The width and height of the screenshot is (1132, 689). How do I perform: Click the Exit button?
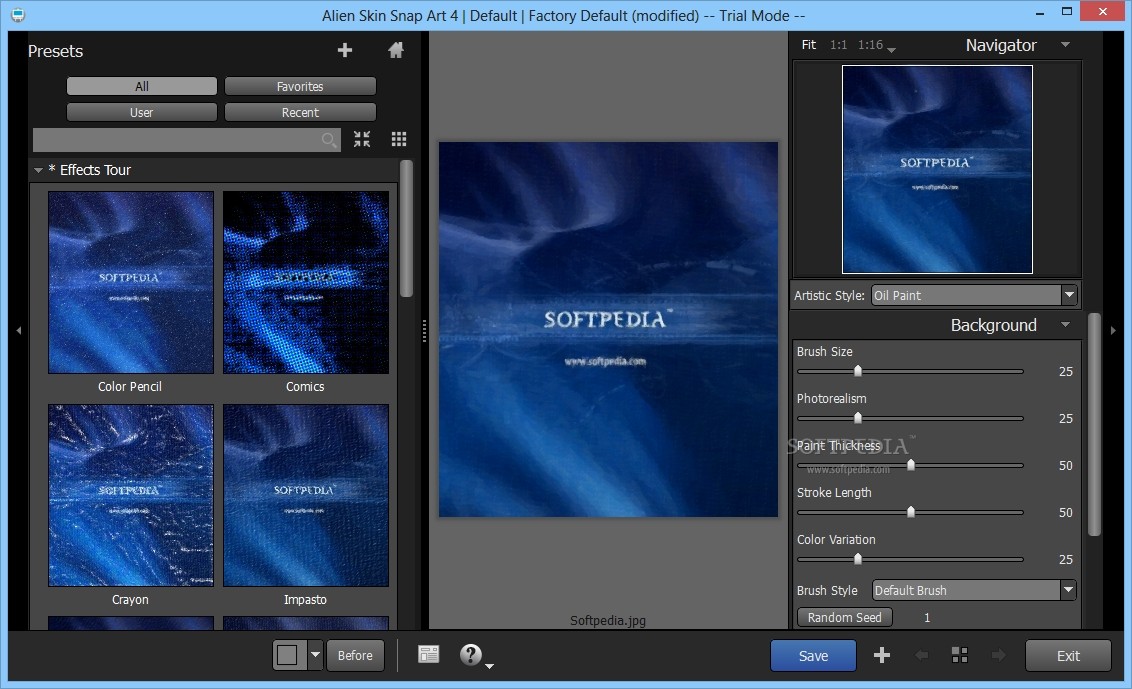pyautogui.click(x=1068, y=655)
